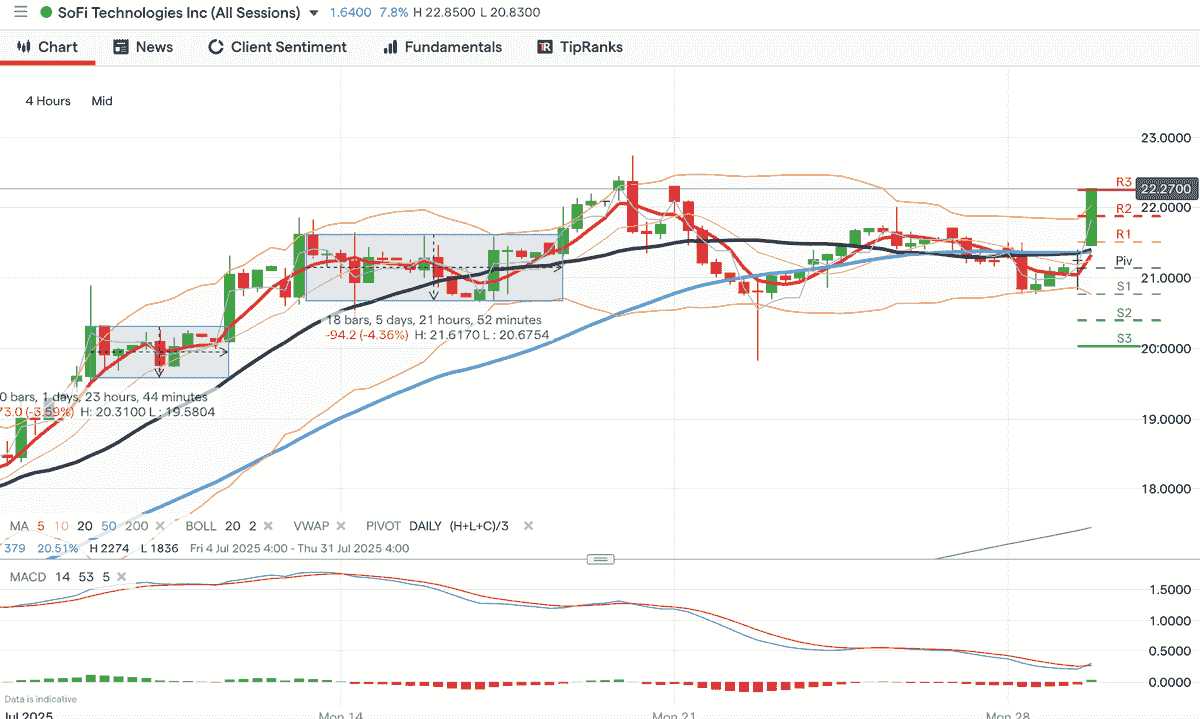The image size is (1200, 719).
Task: Select the BOLL period value 20
Action: [233, 526]
